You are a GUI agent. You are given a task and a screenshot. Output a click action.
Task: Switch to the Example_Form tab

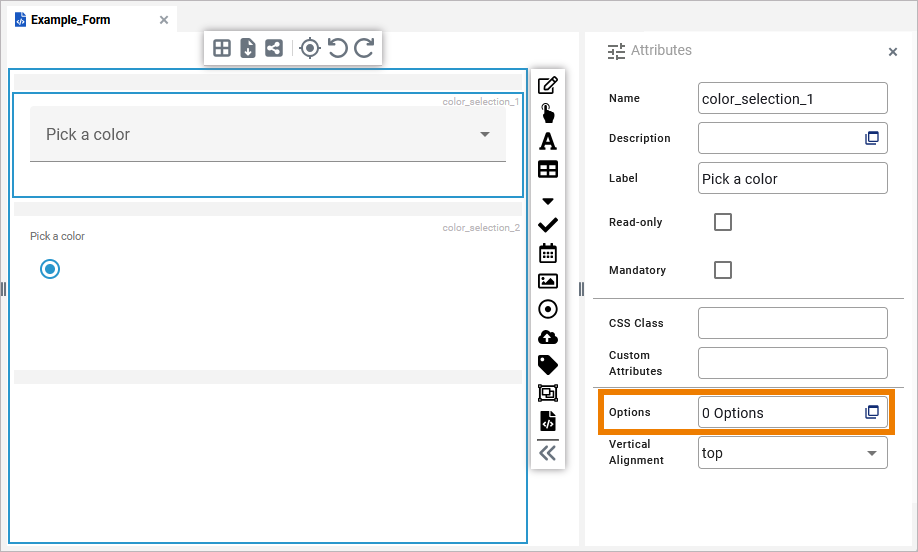point(70,20)
